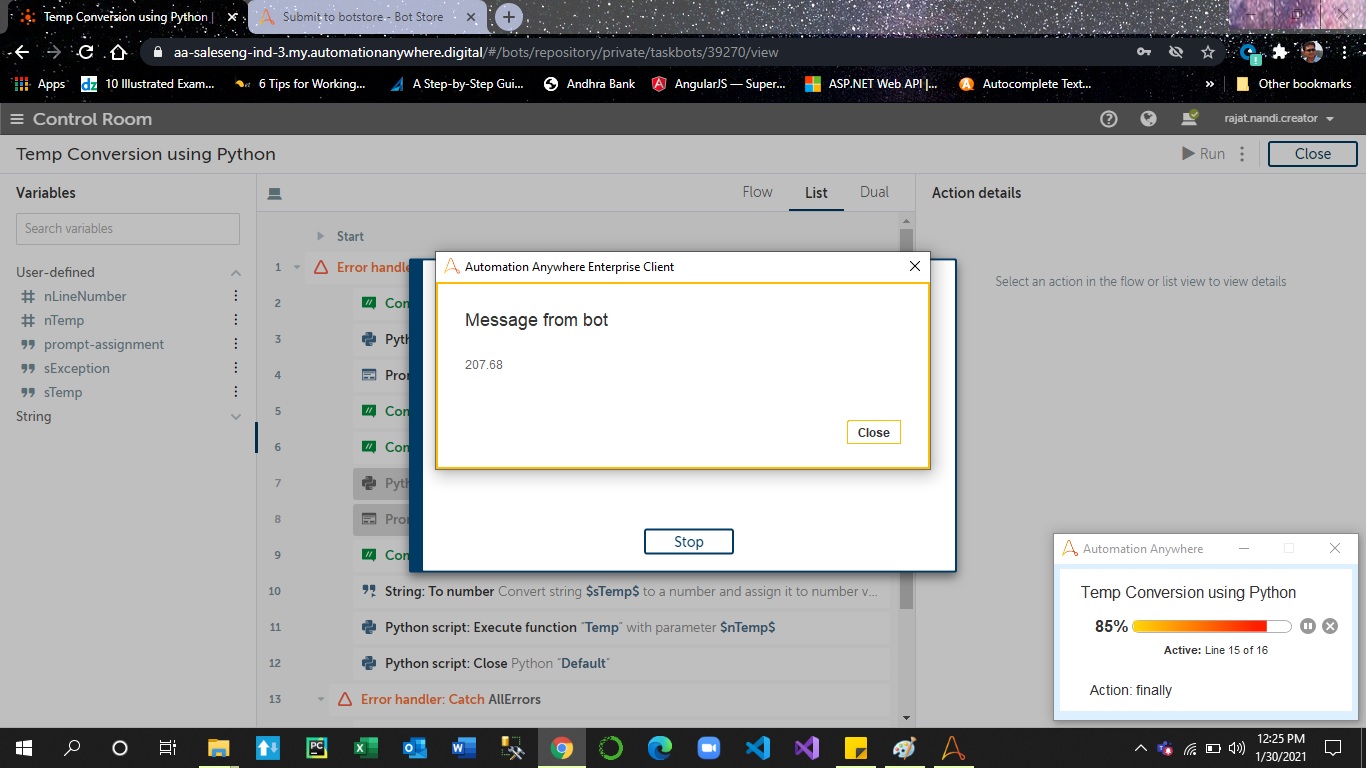Open the three-dot options menu beside Run
Image resolution: width=1366 pixels, height=768 pixels.
point(1242,154)
